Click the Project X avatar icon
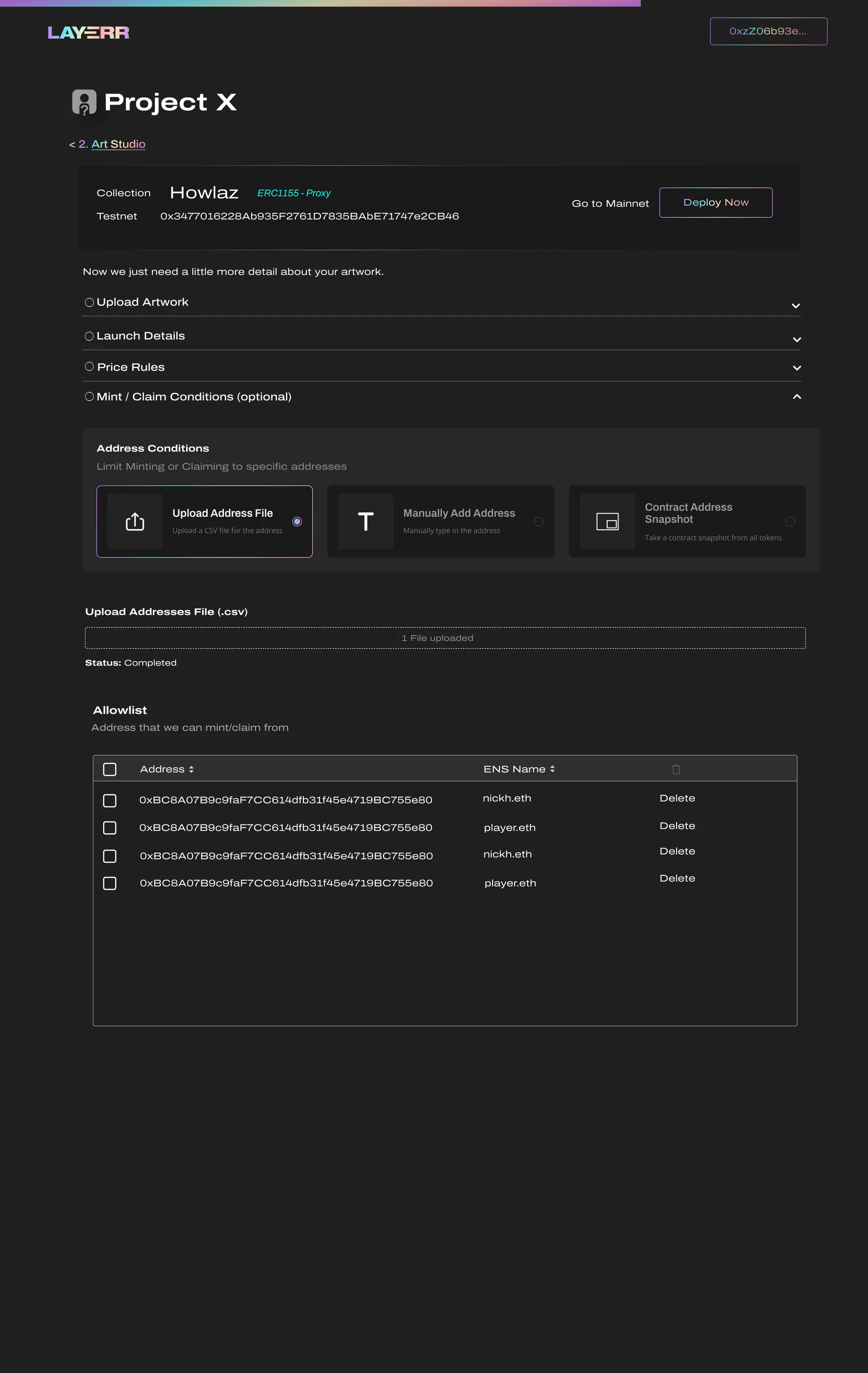Screen dimensions: 868x1373 coord(84,102)
